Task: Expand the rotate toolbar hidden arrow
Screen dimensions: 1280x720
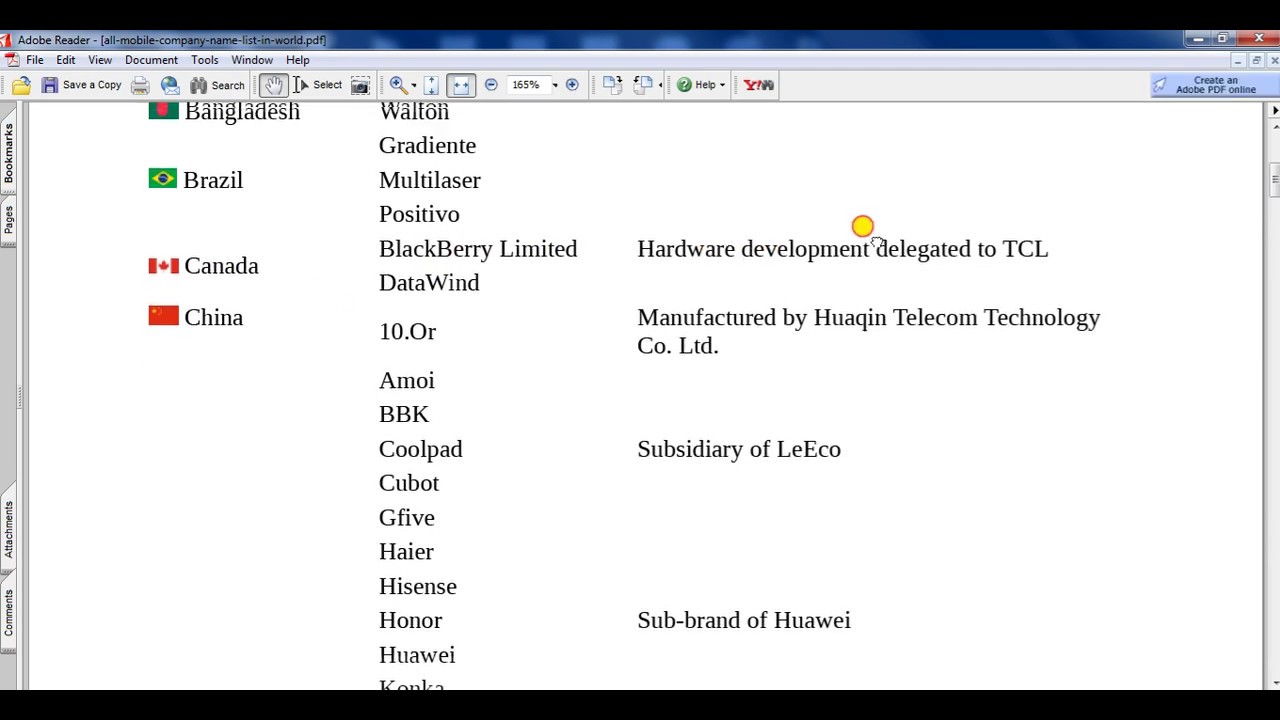Action: pos(660,85)
